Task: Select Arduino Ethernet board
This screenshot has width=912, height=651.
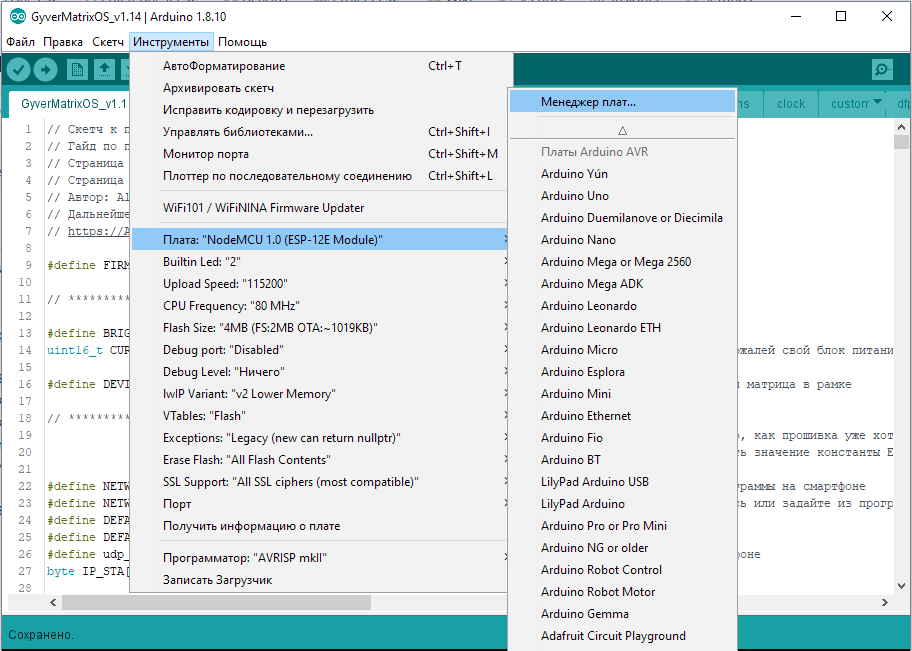Action: tap(622, 416)
